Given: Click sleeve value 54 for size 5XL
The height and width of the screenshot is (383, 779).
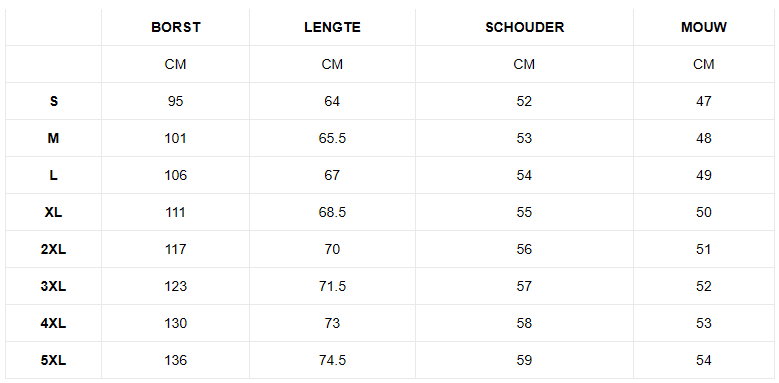Looking at the screenshot, I should [x=703, y=360].
